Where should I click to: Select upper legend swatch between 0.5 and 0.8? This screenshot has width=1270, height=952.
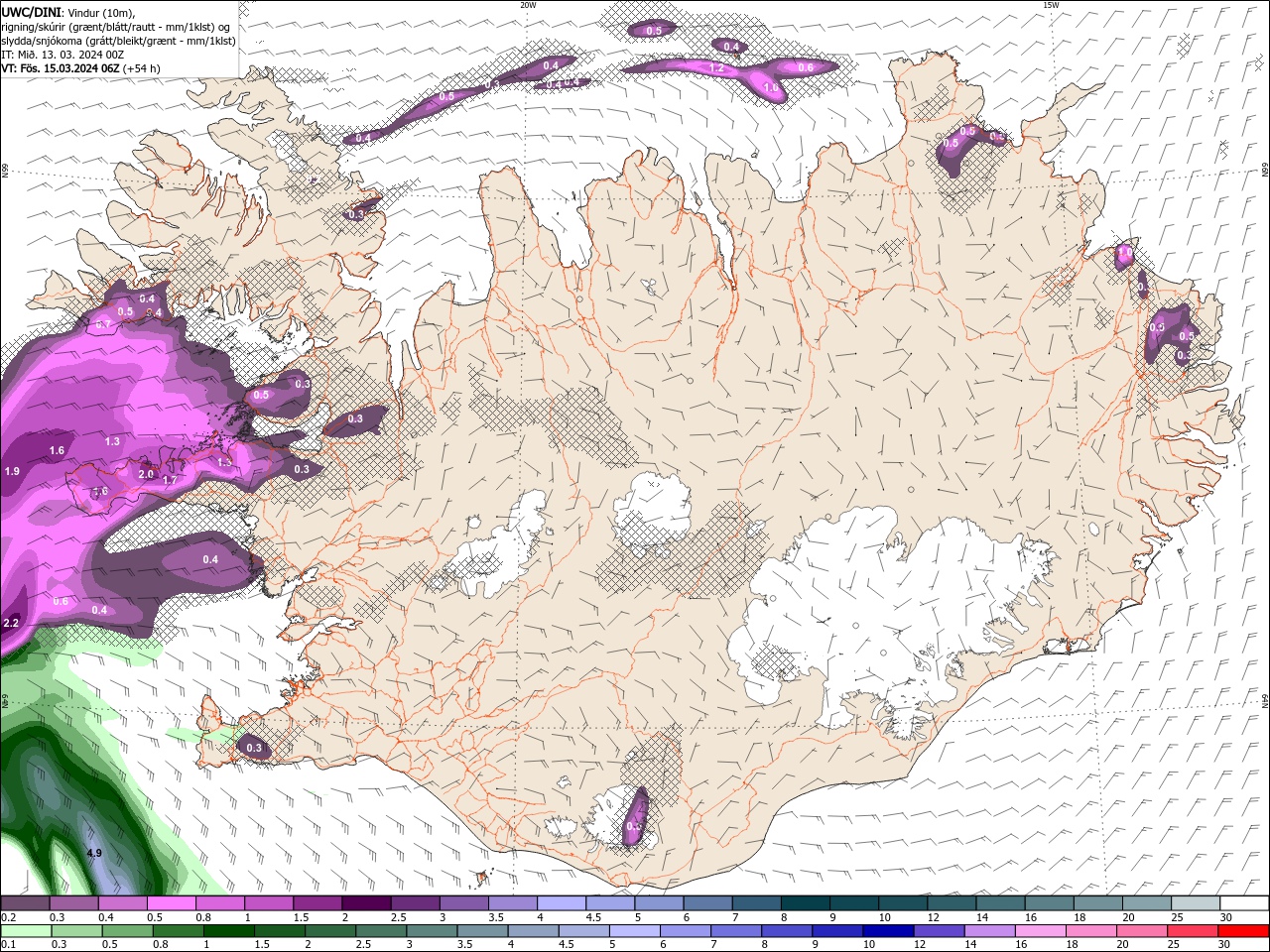tap(171, 903)
